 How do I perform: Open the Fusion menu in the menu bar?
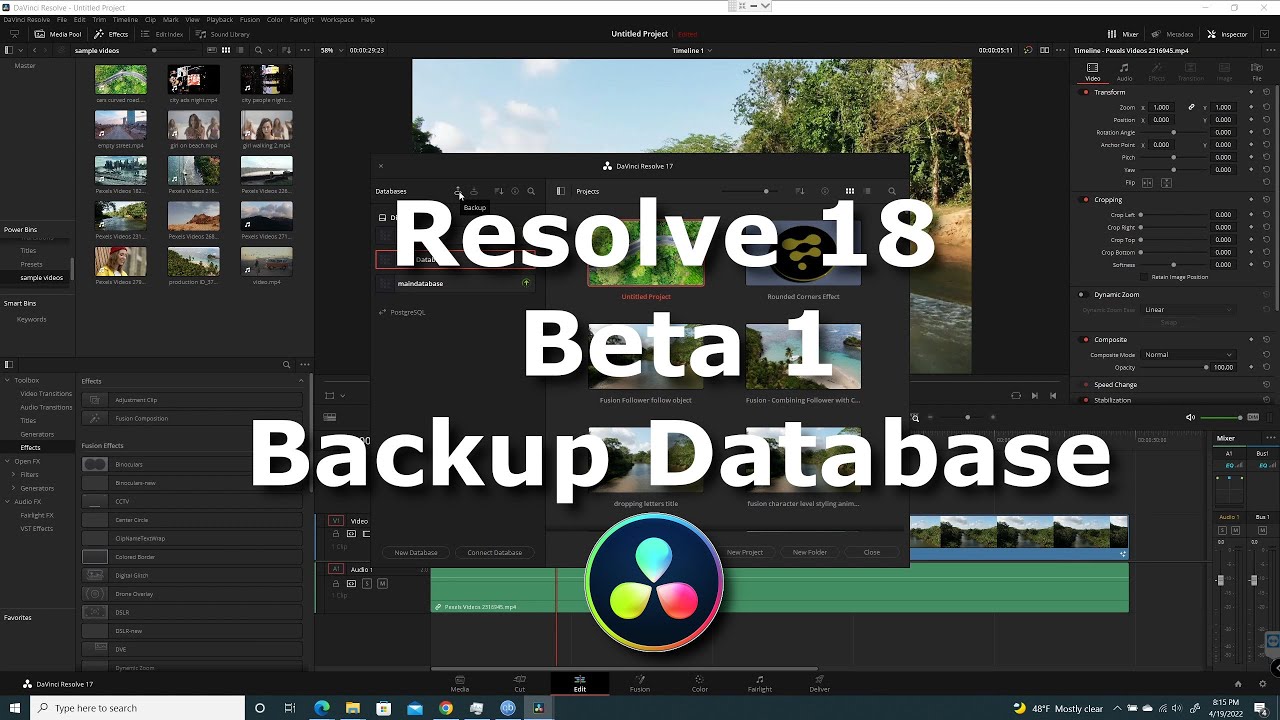coord(250,19)
